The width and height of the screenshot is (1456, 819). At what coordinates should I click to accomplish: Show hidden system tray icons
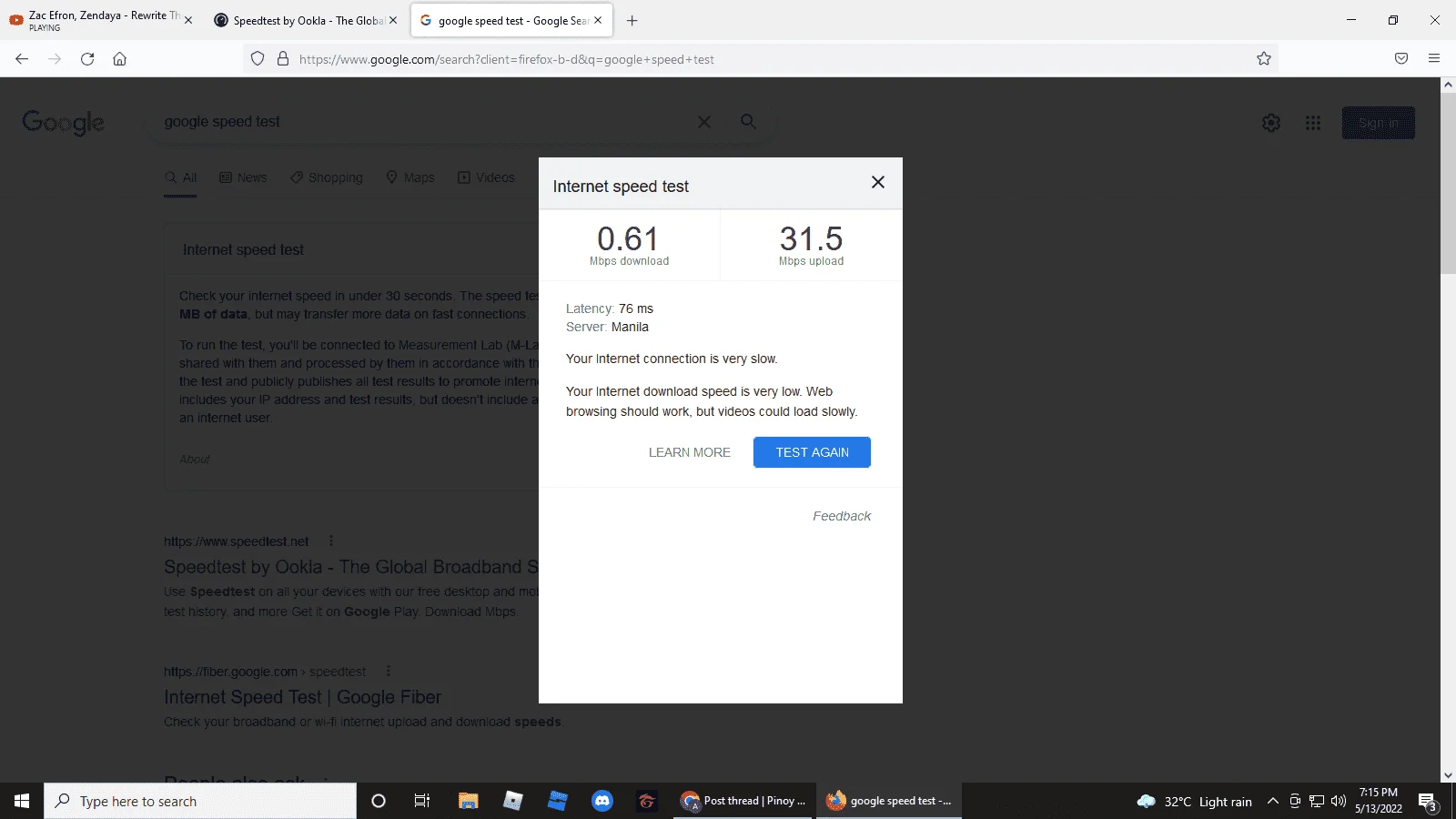click(x=1273, y=801)
